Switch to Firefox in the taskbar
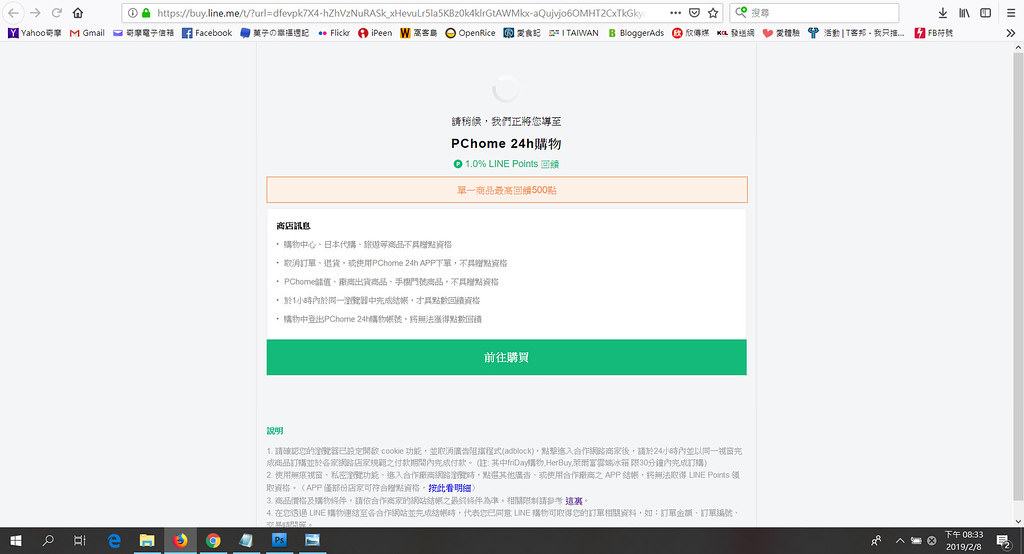This screenshot has height=554, width=1024. [180, 540]
